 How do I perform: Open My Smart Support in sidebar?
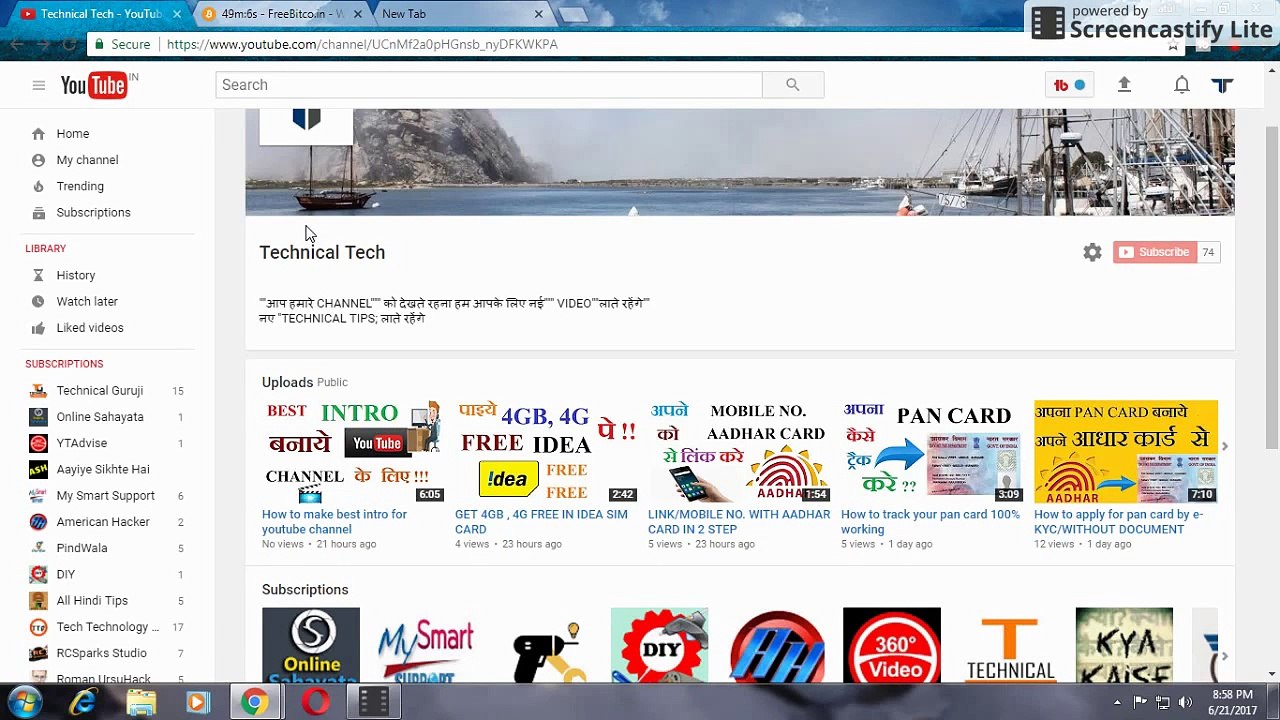[107, 496]
